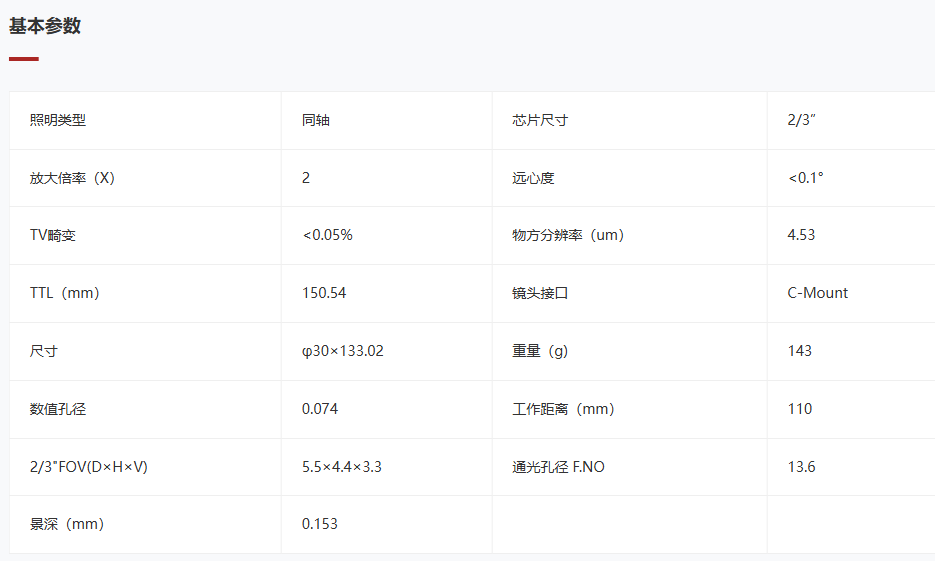Select the 远心度 label
This screenshot has width=935, height=561.
tap(533, 178)
